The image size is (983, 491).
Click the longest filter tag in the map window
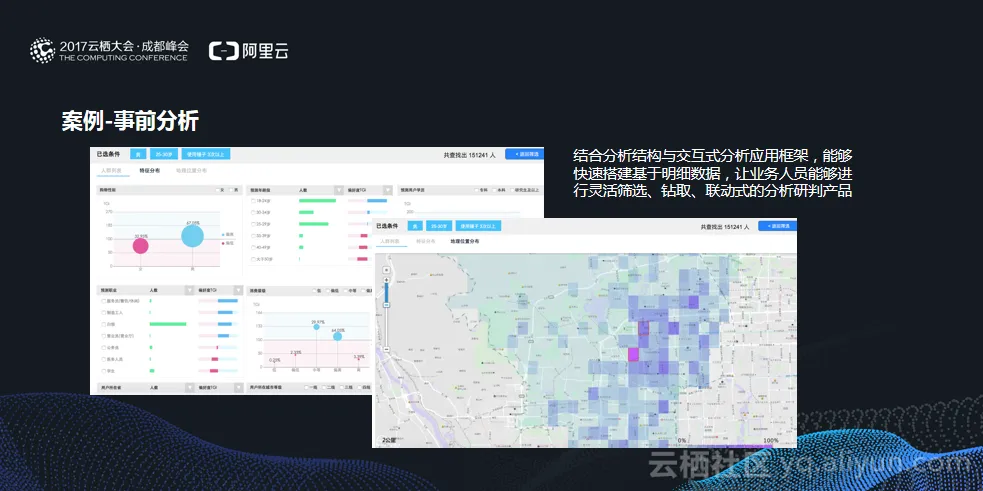pos(478,226)
